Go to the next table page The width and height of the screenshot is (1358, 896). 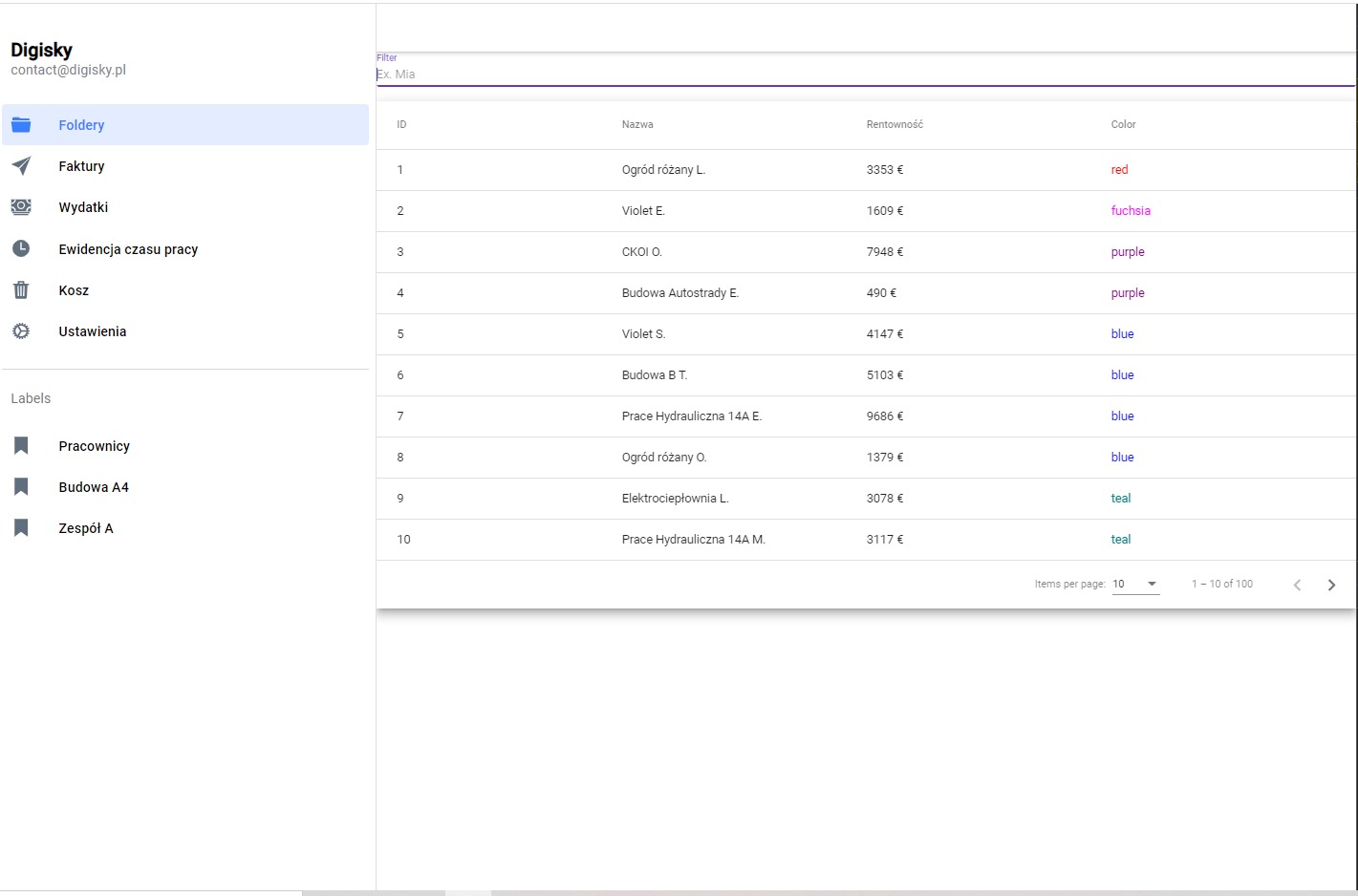1331,585
